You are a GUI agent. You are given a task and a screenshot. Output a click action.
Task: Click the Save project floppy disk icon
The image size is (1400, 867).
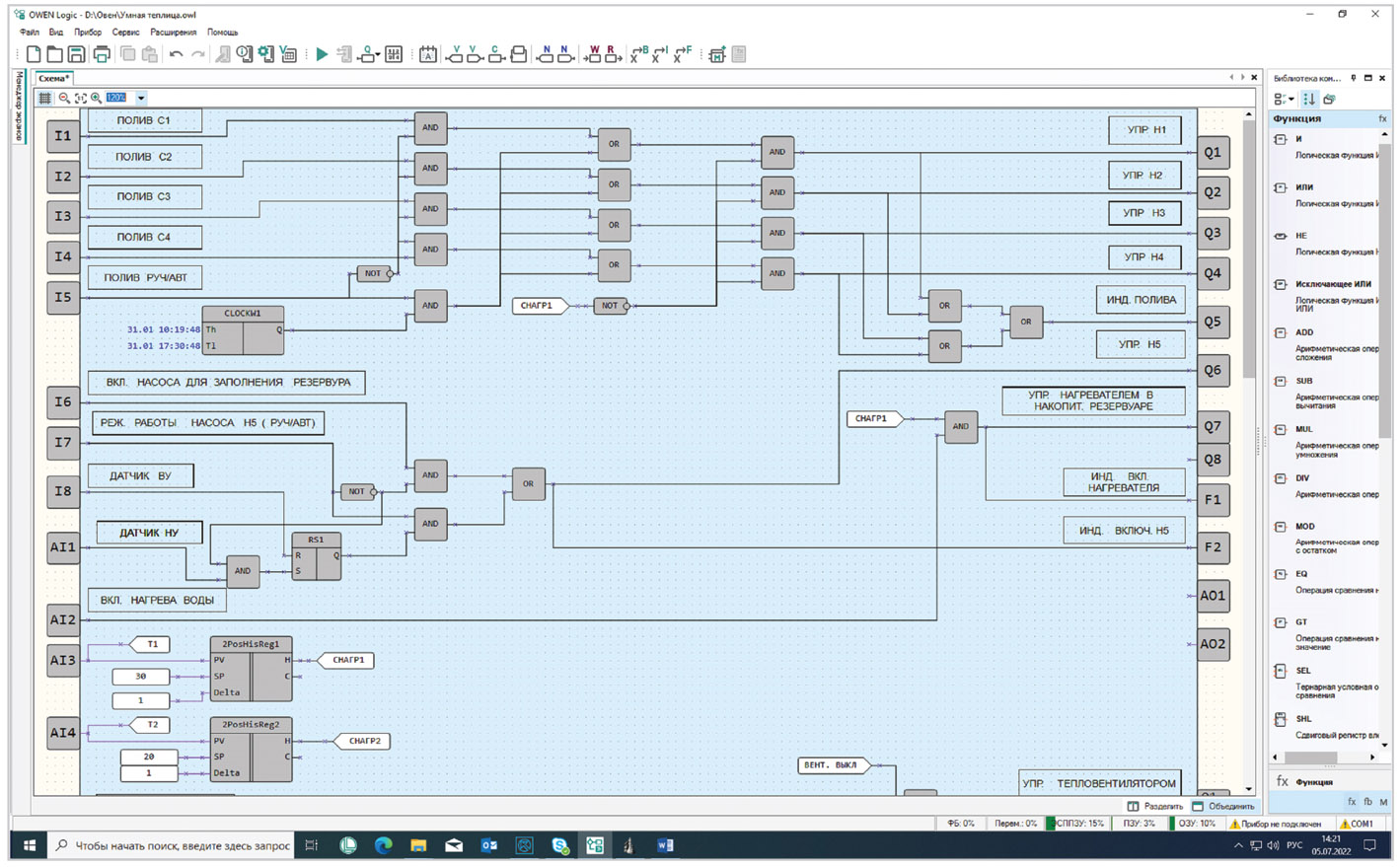(76, 55)
